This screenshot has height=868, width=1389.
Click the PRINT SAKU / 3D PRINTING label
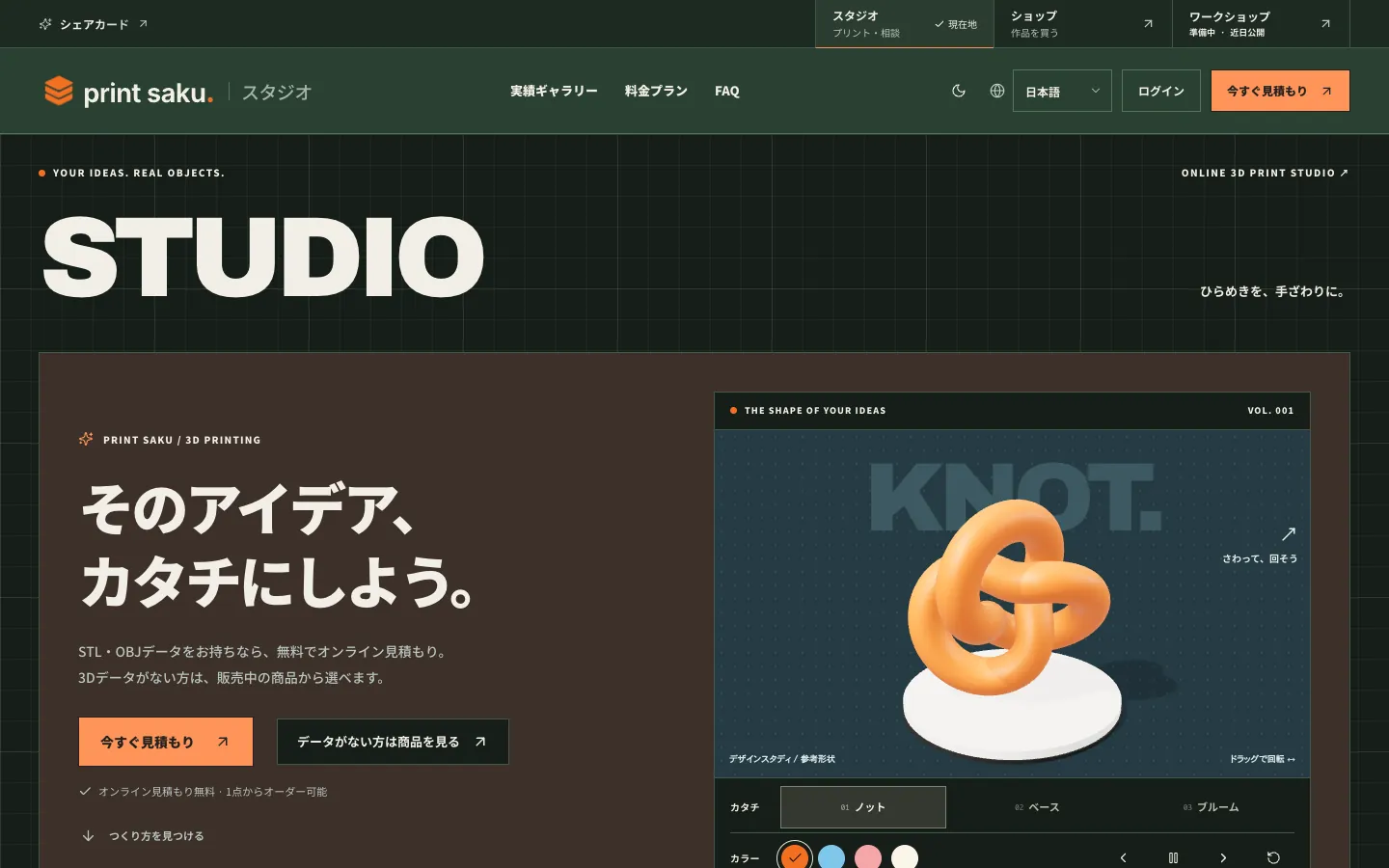coord(181,440)
